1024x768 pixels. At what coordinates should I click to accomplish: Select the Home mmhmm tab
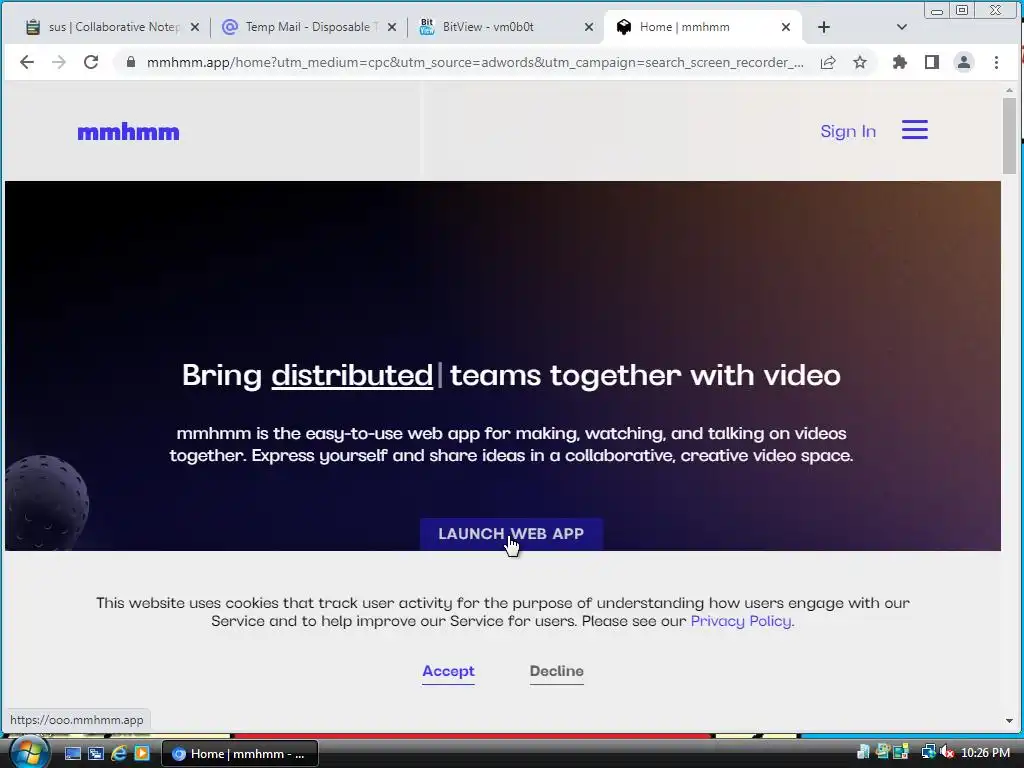tap(702, 27)
